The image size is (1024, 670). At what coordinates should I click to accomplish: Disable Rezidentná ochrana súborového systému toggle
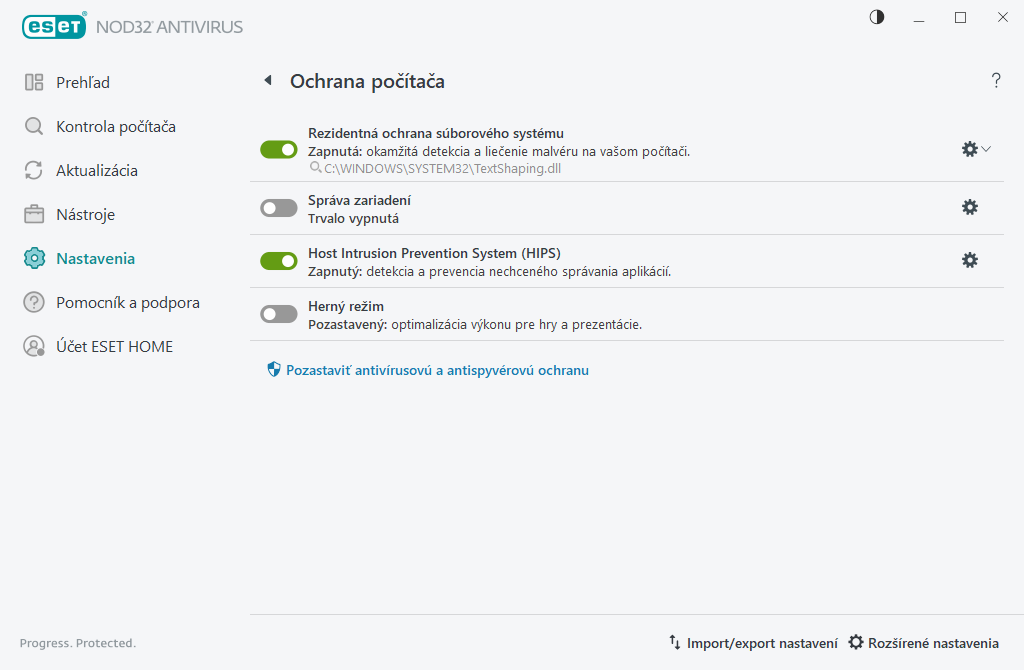tap(279, 149)
